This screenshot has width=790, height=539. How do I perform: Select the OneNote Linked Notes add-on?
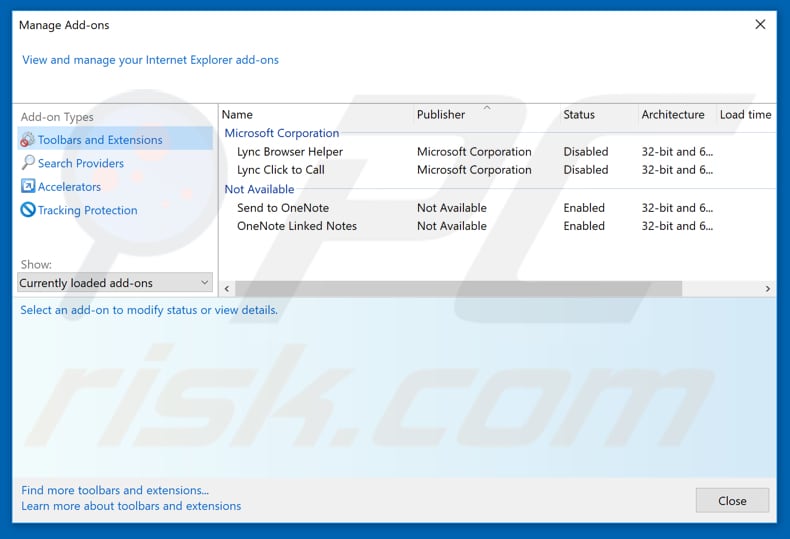click(297, 226)
